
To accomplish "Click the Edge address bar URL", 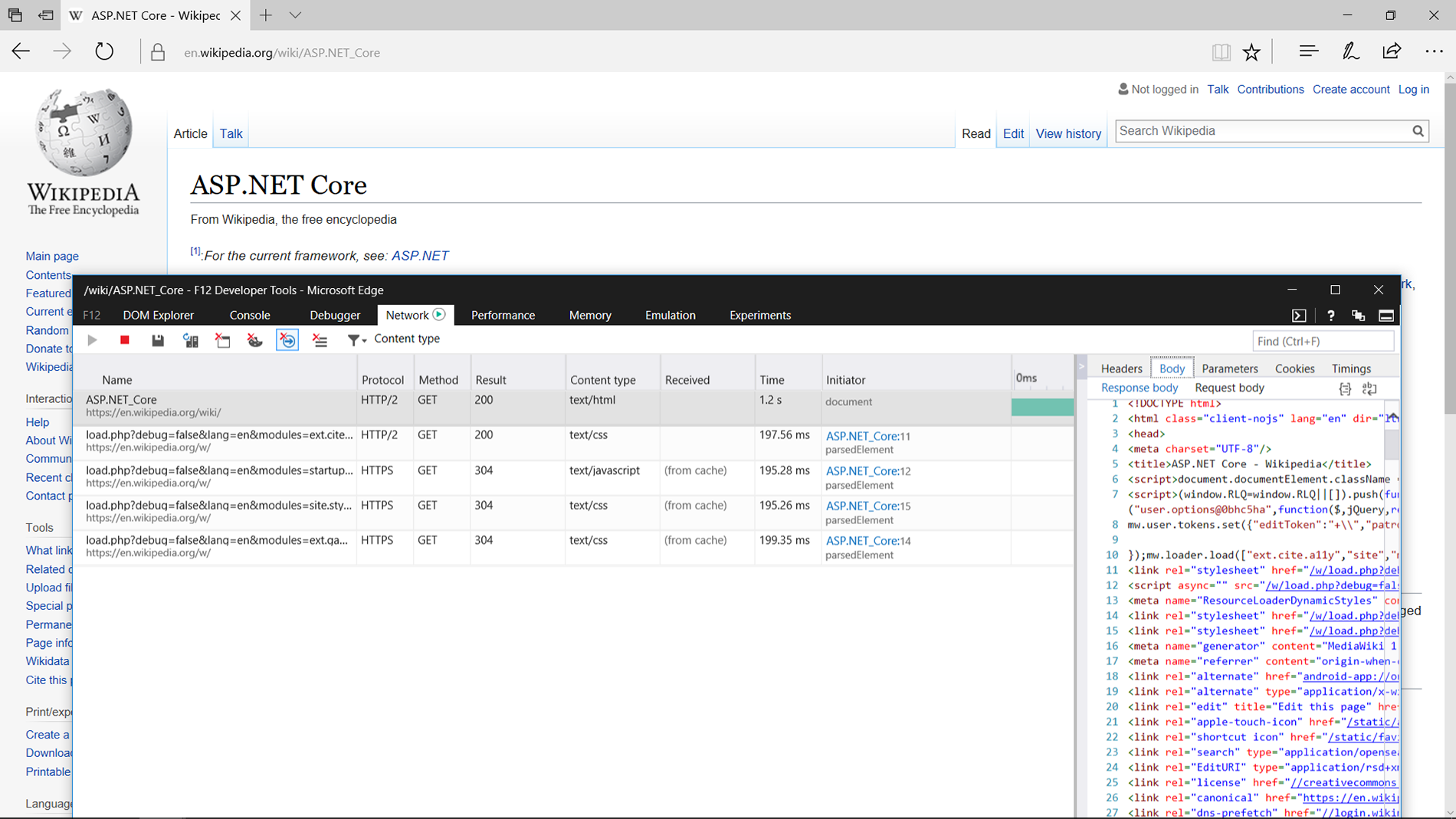I will (282, 53).
